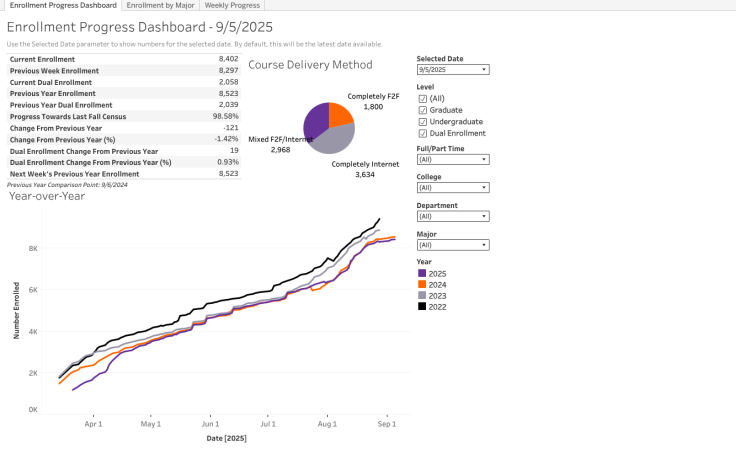Open the Major filter dropdown
This screenshot has width=736, height=454.
pyautogui.click(x=453, y=244)
